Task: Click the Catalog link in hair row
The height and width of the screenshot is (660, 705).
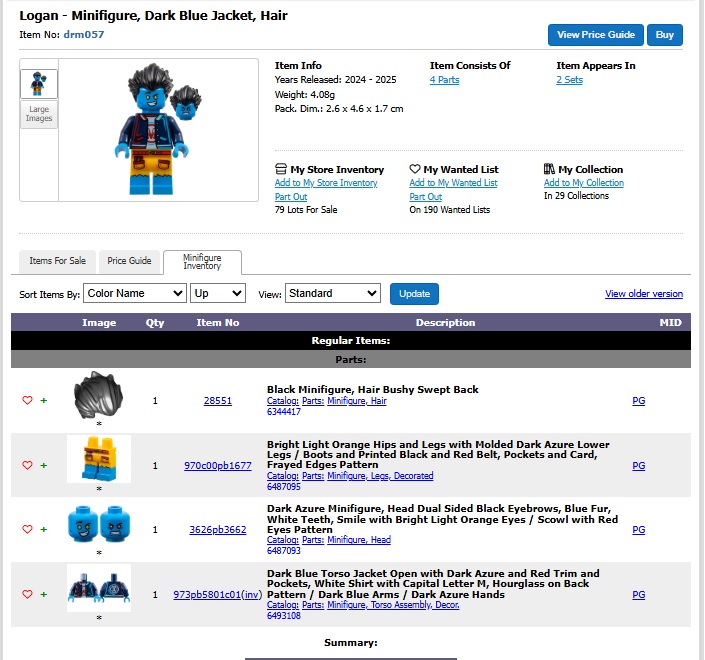Action: [282, 401]
